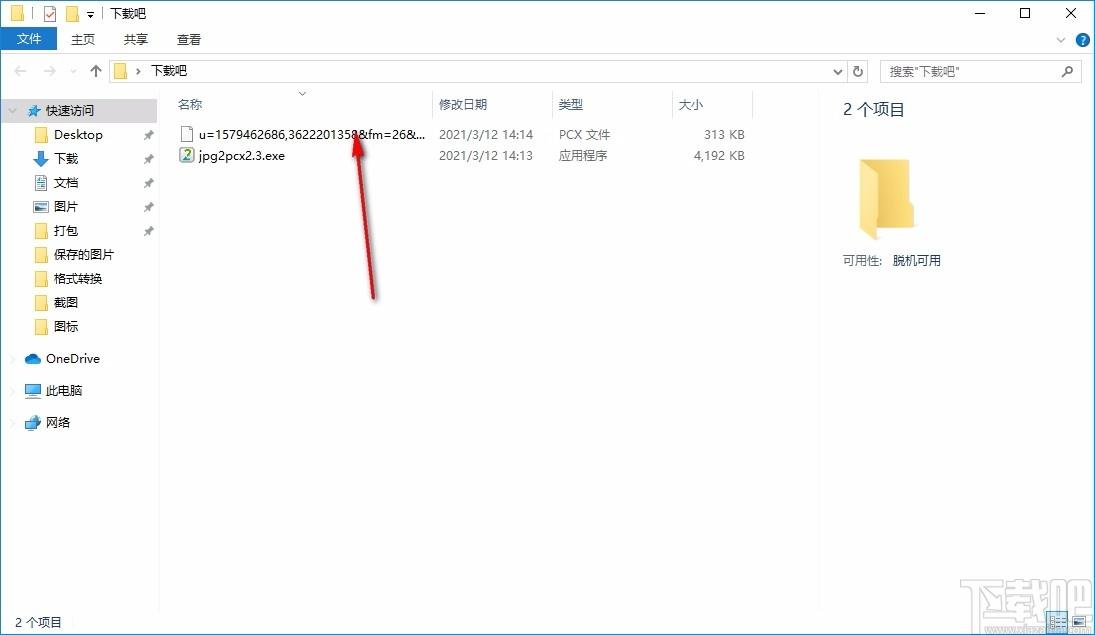Switch to the 主页 ribbon tab
The image size is (1095, 635).
[x=83, y=39]
